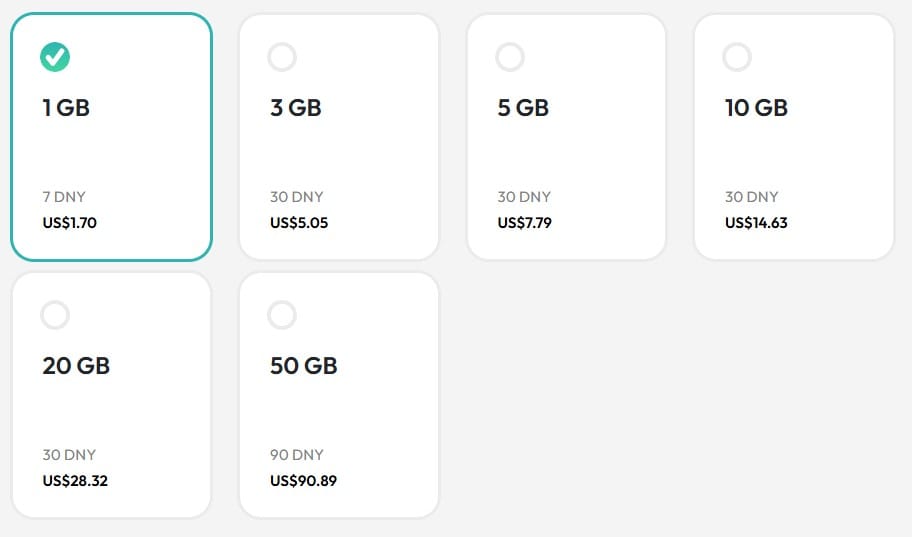Screen dimensions: 912x537
Task: Click the 10 GB heading text
Action: [x=756, y=108]
